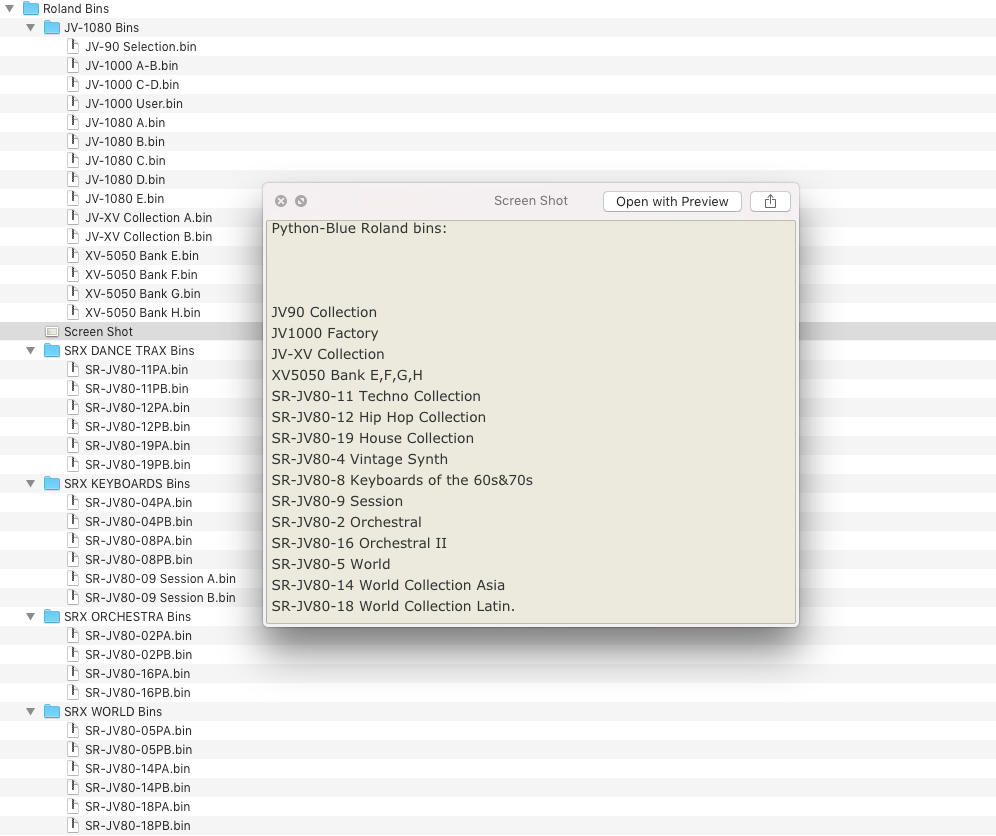Select the SR-JV80-05PB.bin file name

(x=138, y=750)
